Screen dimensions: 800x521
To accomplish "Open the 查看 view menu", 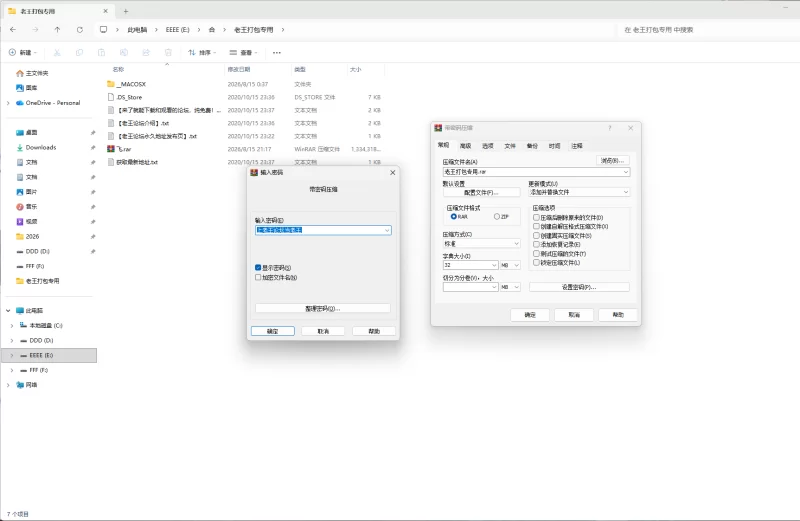I will pyautogui.click(x=243, y=53).
